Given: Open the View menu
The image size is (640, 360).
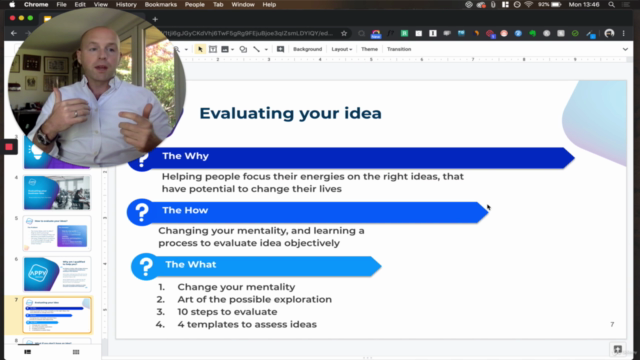Looking at the screenshot, I should [100, 4].
